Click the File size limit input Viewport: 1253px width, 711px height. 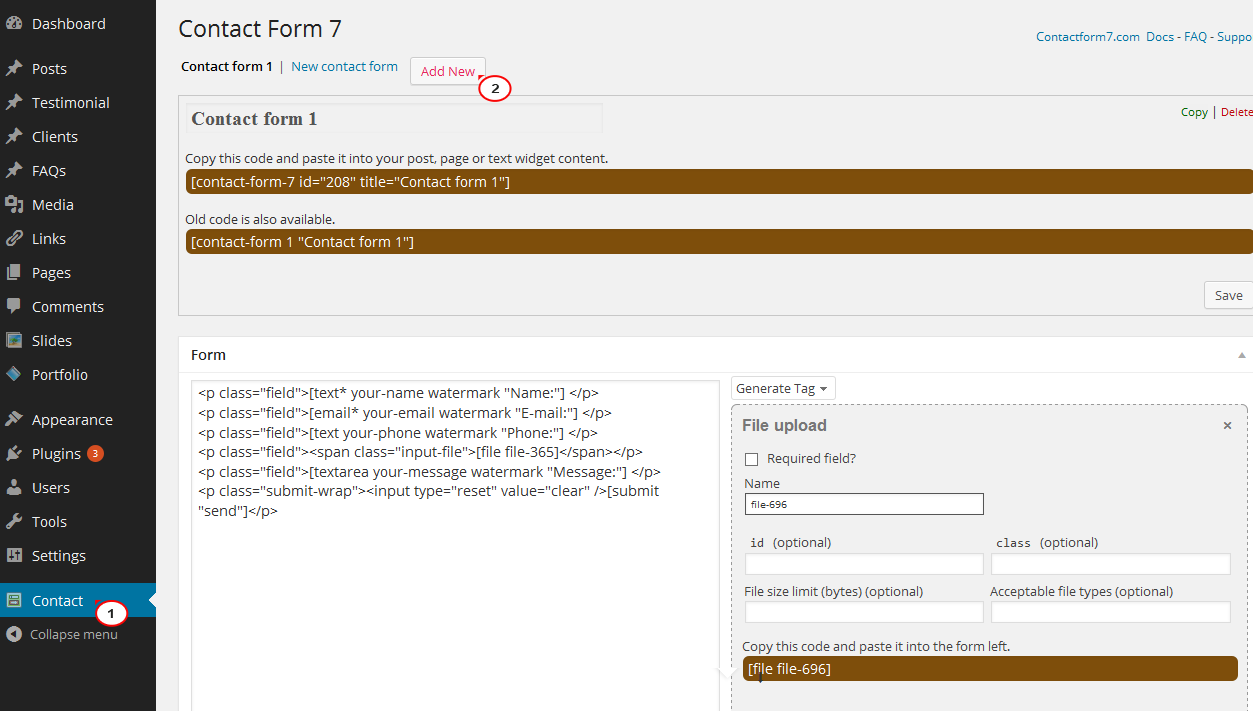point(864,612)
